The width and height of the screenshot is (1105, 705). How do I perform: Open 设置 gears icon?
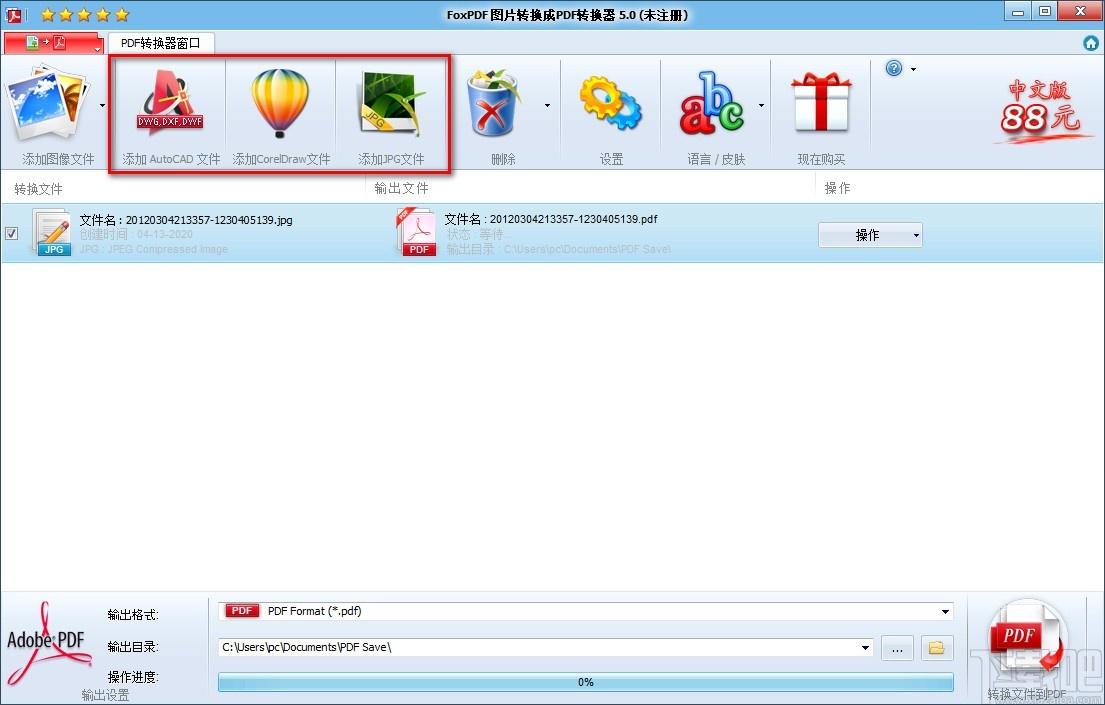click(610, 103)
